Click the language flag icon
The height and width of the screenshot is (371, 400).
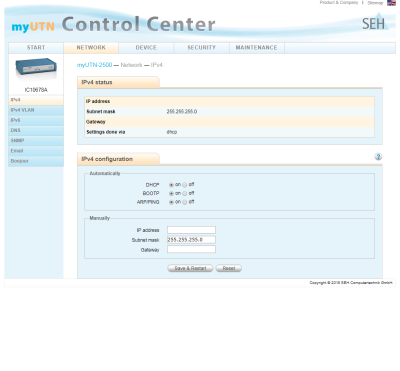pyautogui.click(x=391, y=3)
